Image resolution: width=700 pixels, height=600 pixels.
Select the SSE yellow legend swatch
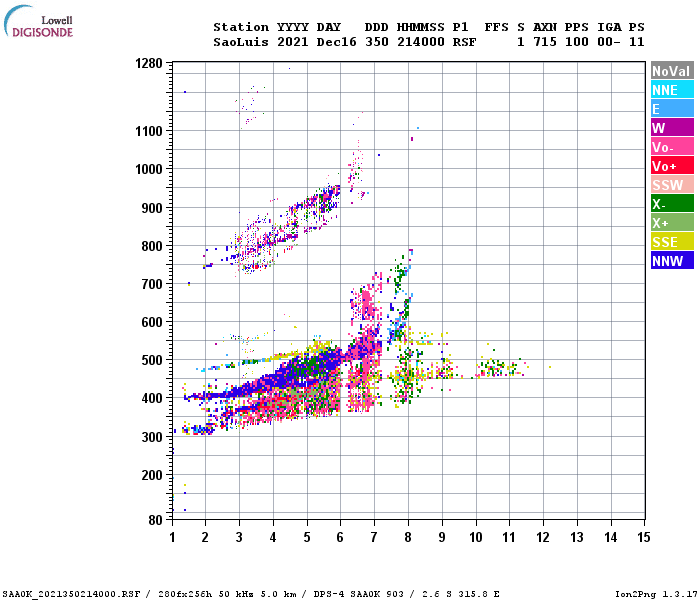(x=672, y=242)
